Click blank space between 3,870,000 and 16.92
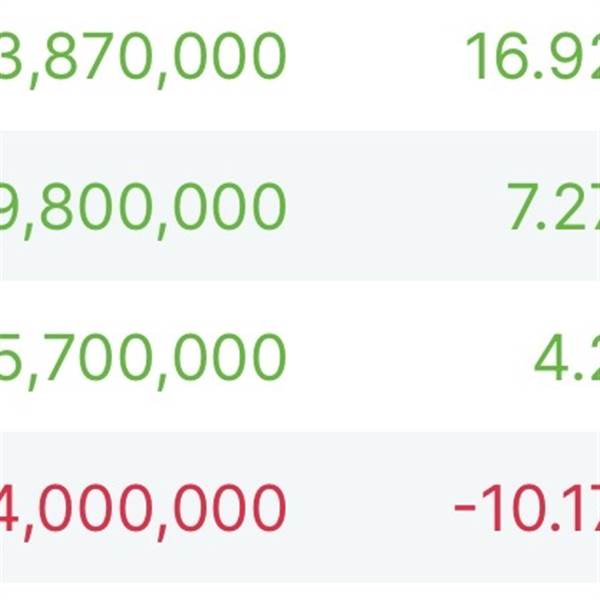This screenshot has width=600, height=600. click(x=375, y=57)
